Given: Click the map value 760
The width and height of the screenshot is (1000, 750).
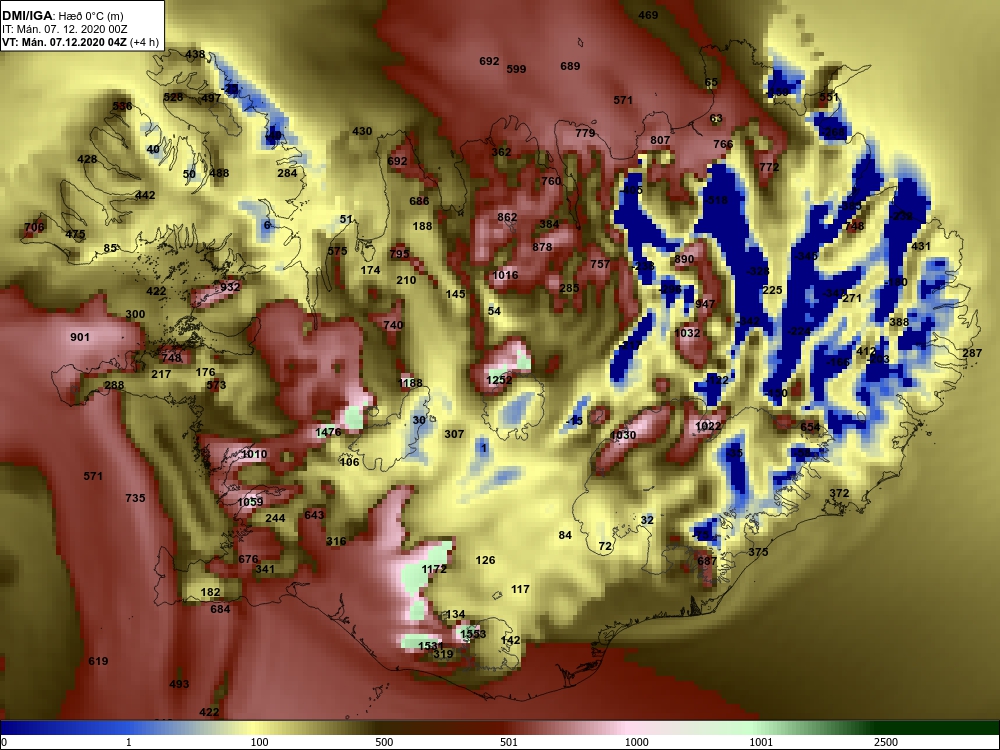Looking at the screenshot, I should point(551,181).
